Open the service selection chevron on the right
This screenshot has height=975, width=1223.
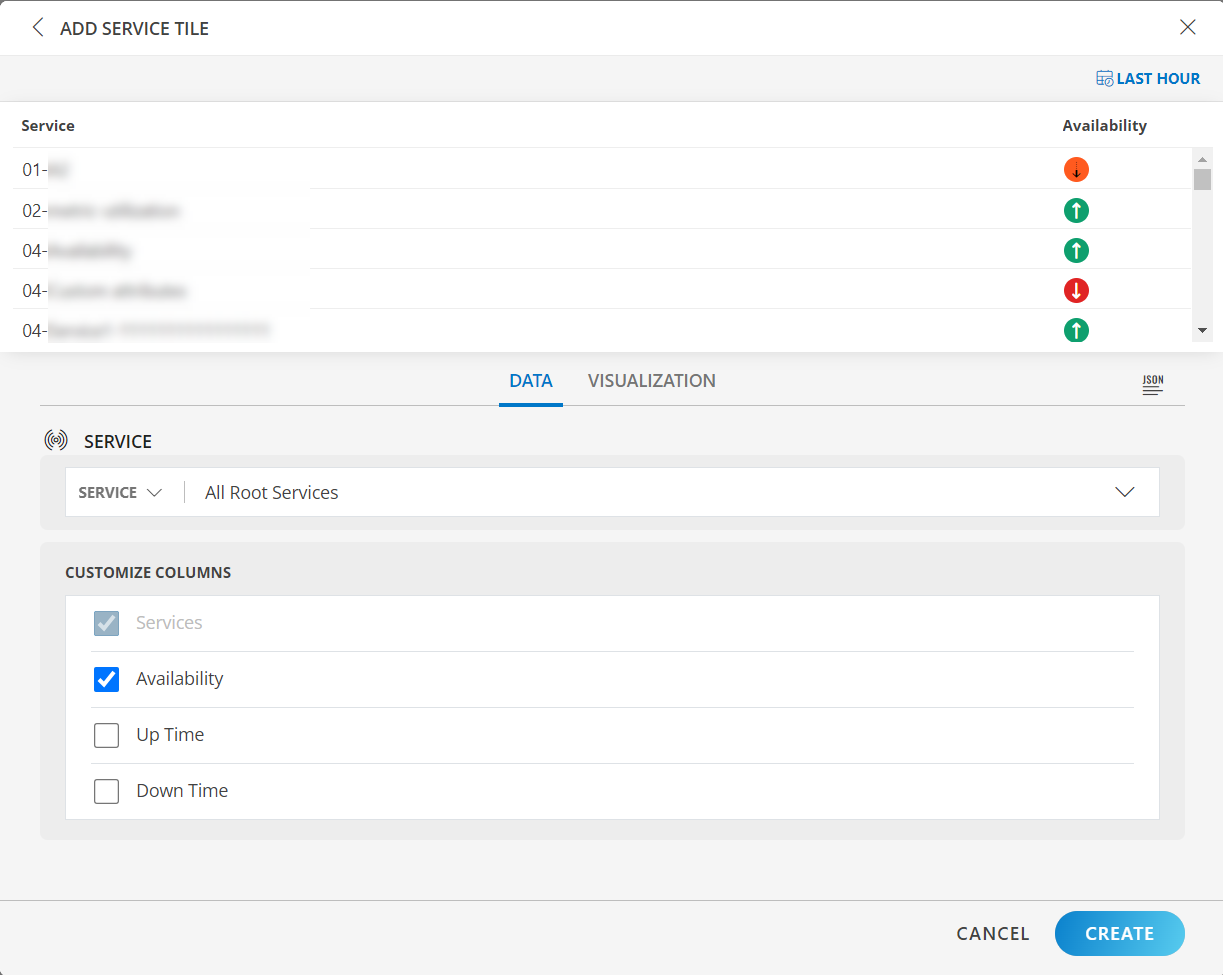1124,492
